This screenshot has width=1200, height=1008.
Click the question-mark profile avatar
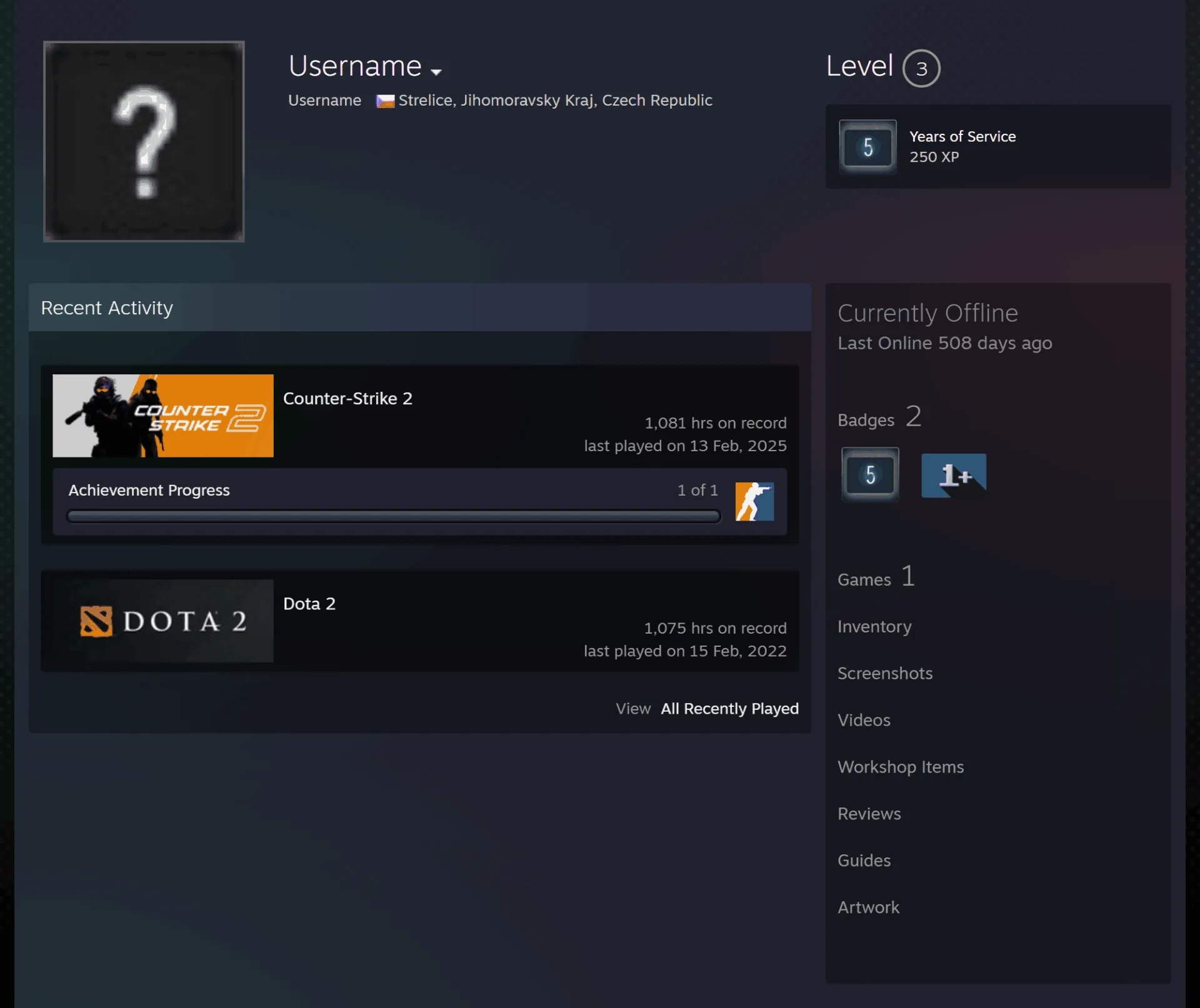click(144, 141)
